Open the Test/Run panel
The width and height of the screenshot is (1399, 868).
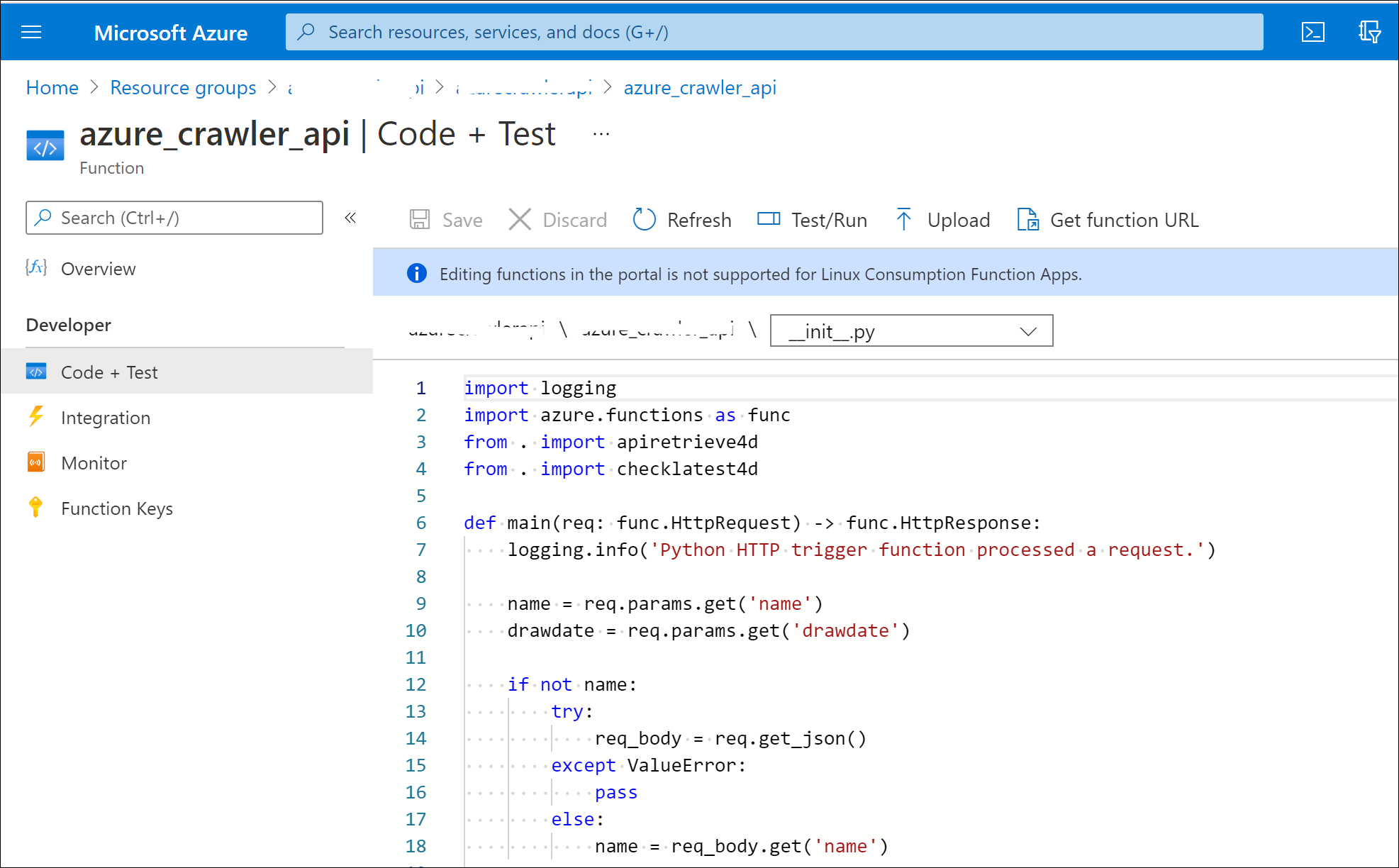pyautogui.click(x=812, y=220)
